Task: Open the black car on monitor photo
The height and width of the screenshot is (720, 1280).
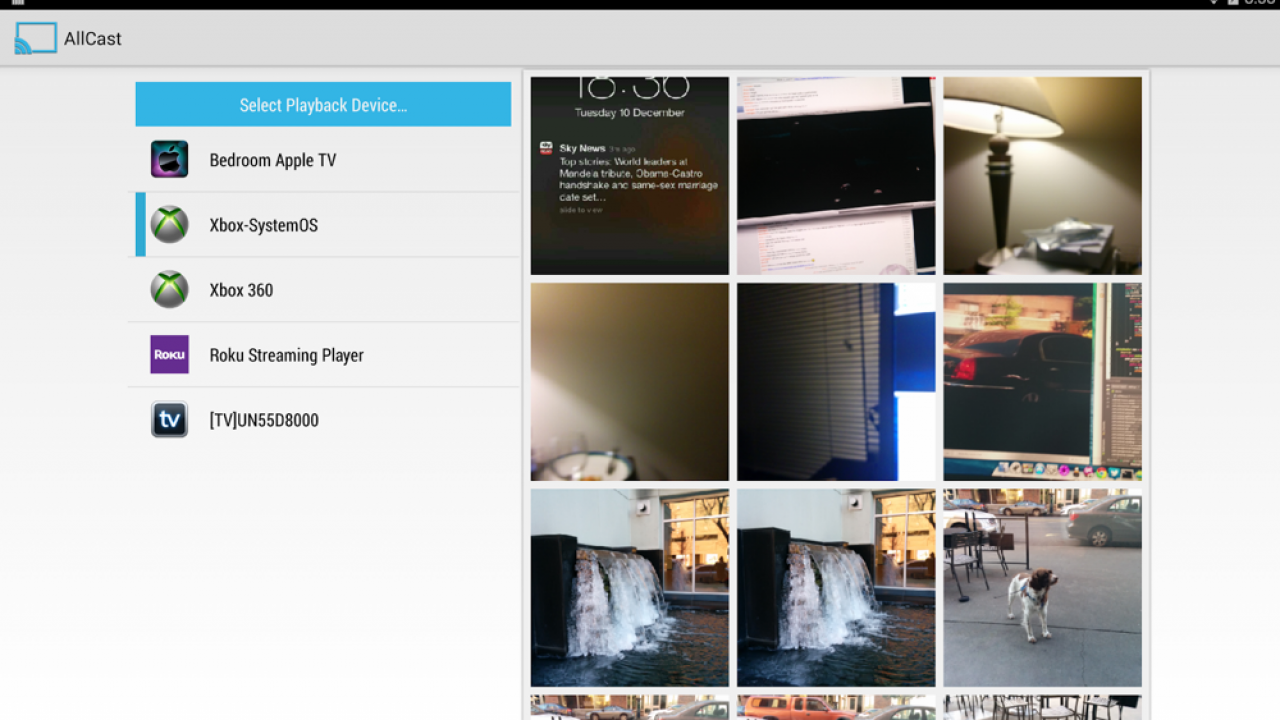Action: (x=1042, y=381)
